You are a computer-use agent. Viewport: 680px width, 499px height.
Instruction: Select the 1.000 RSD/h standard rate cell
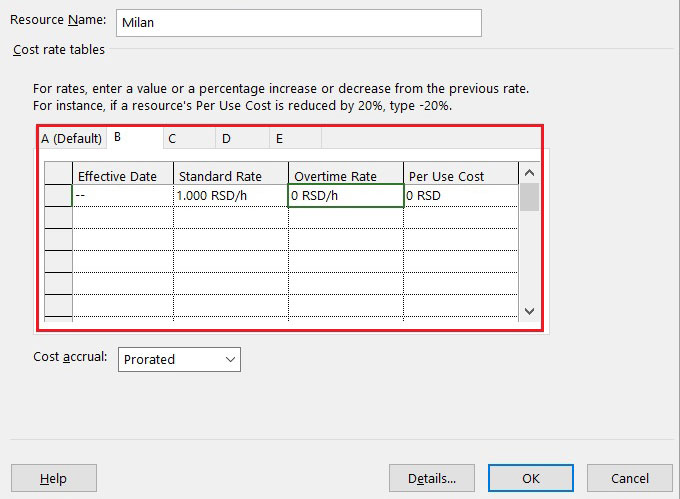pos(230,196)
